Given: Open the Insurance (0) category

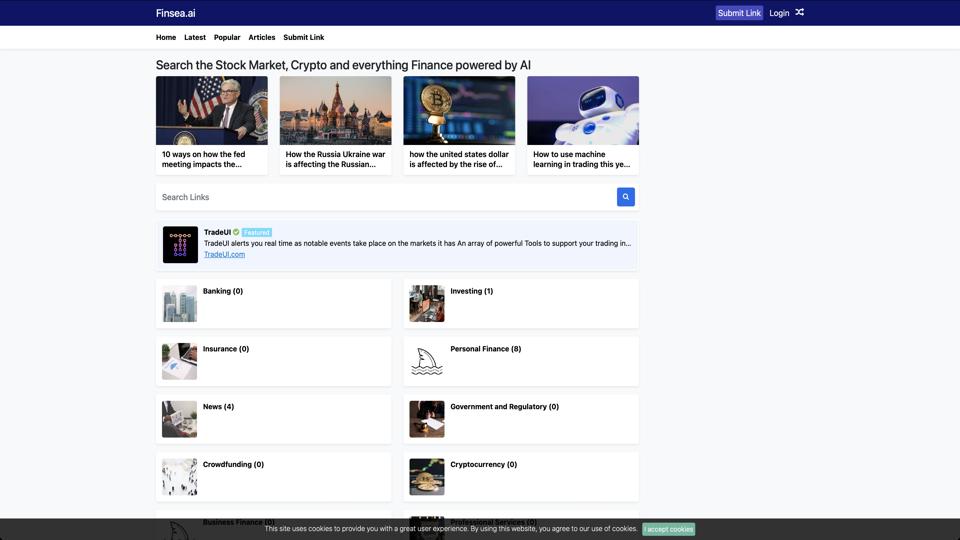Looking at the screenshot, I should point(226,349).
